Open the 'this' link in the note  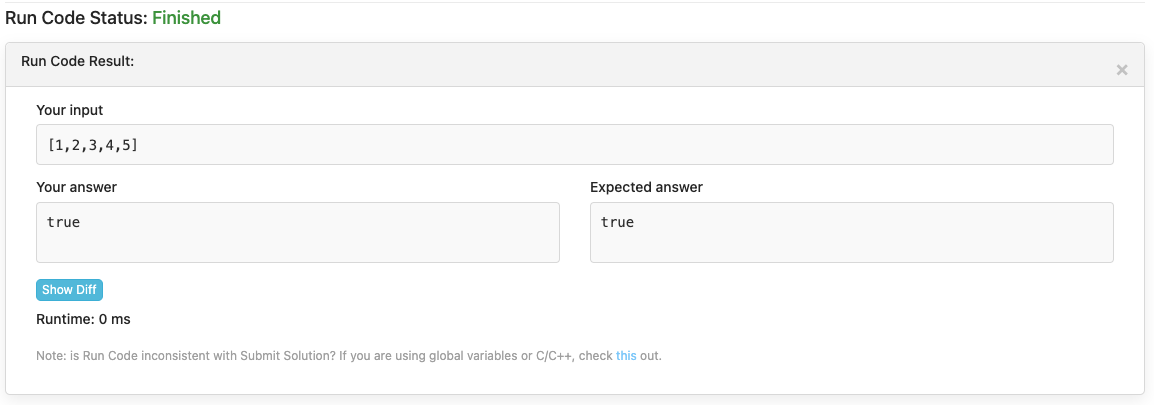626,356
